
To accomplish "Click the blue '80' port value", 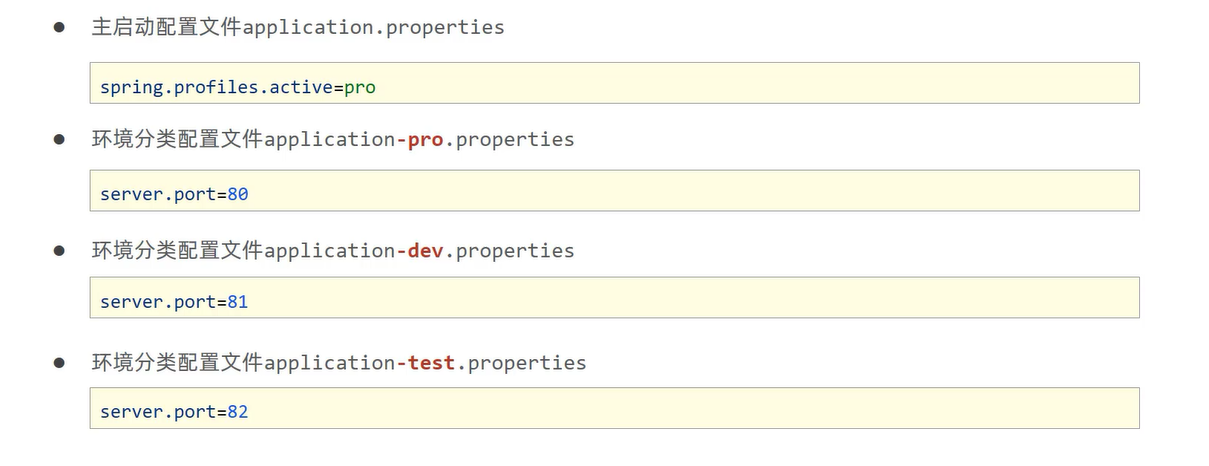I will (x=238, y=194).
